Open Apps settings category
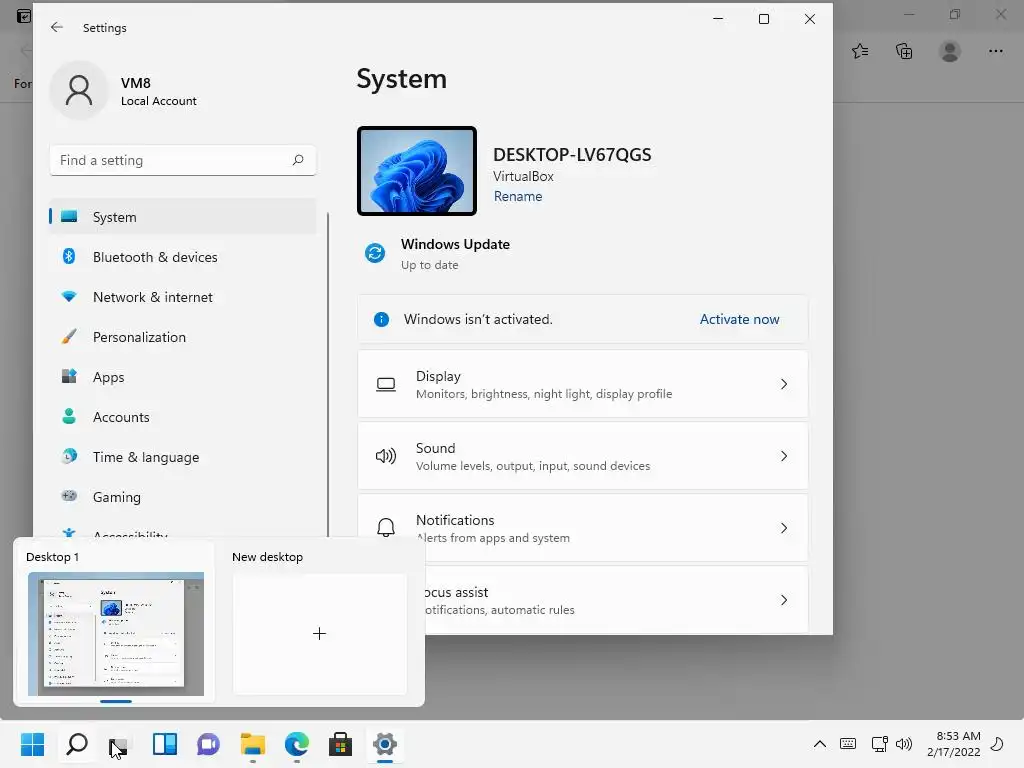The height and width of the screenshot is (768, 1024). [183, 377]
